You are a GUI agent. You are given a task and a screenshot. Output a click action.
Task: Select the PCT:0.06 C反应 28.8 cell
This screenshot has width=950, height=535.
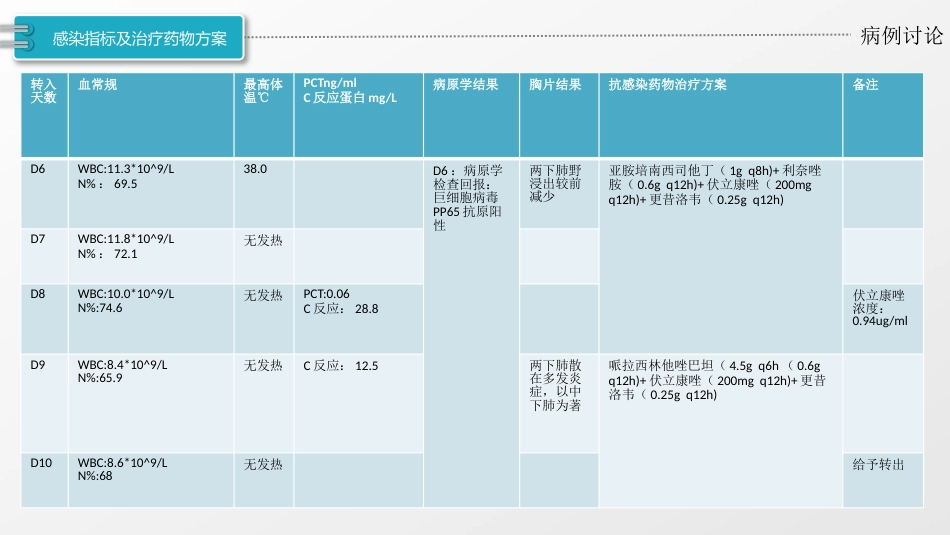358,319
